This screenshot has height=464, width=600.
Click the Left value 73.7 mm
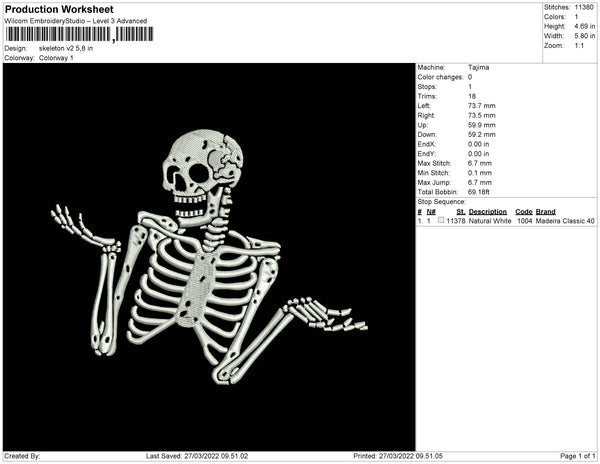pos(481,106)
